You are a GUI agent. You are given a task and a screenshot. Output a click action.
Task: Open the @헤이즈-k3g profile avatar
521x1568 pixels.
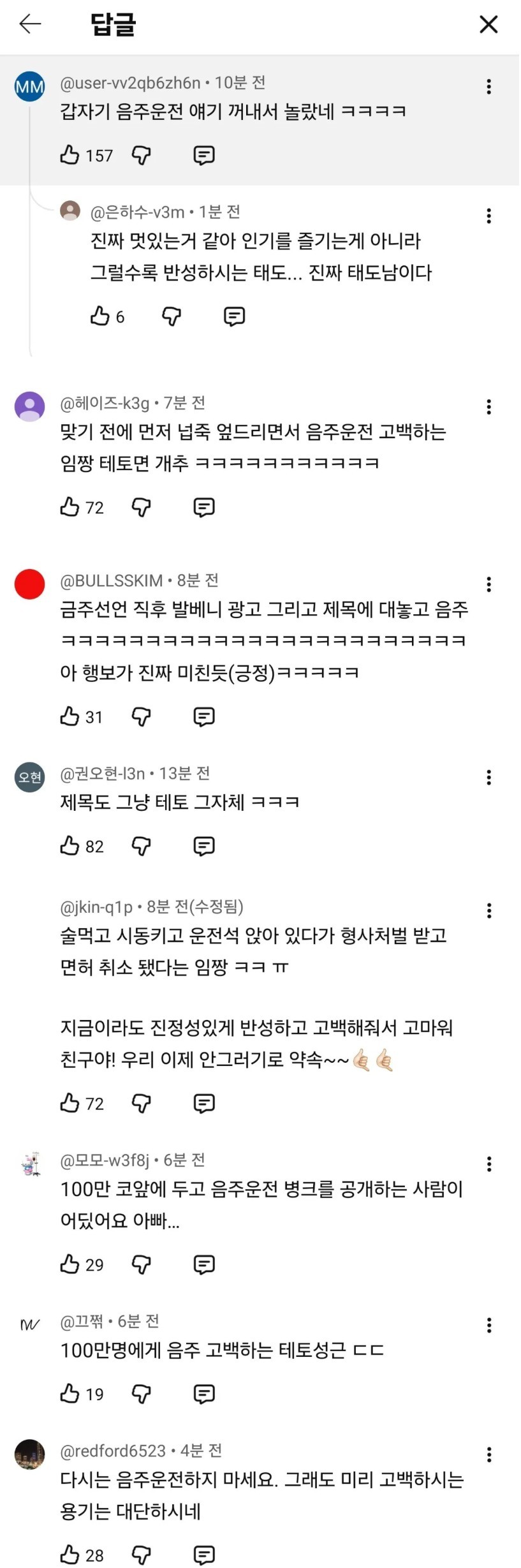pos(30,406)
